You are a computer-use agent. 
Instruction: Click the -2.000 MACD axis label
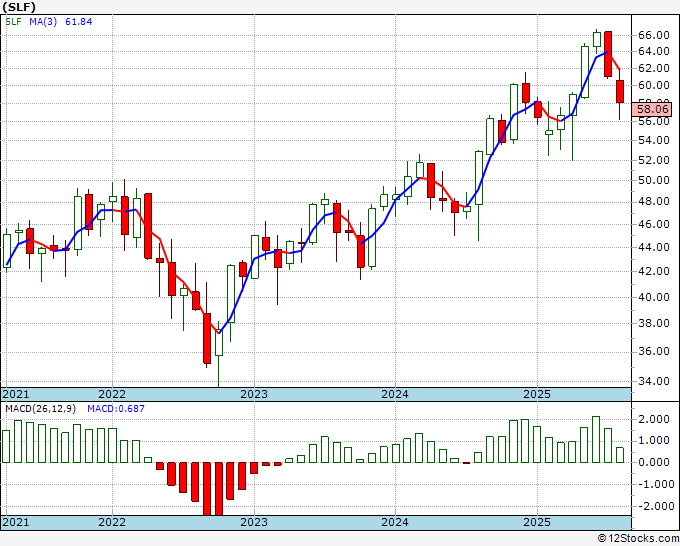pos(654,506)
